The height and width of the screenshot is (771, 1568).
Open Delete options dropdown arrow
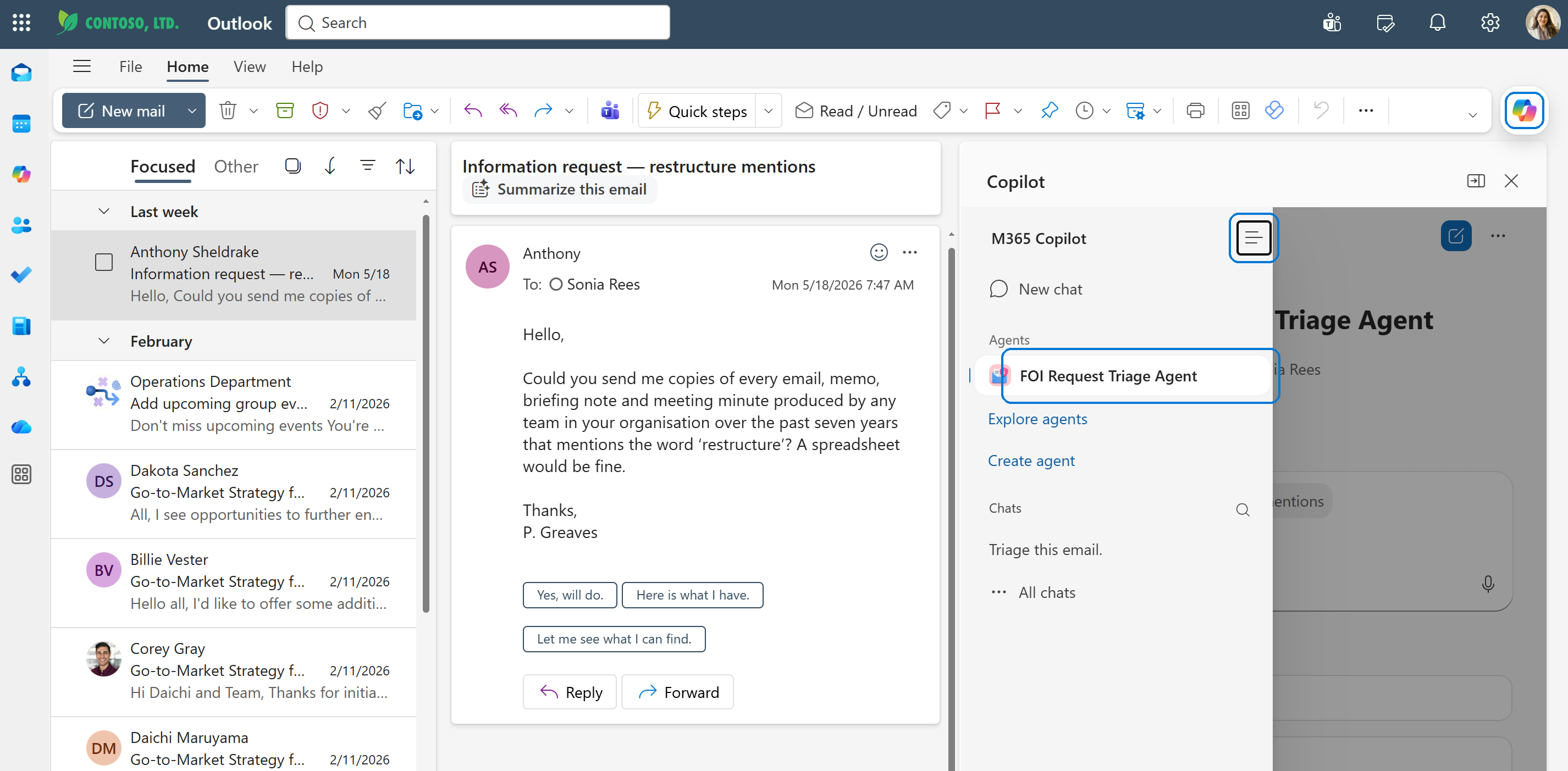click(253, 112)
